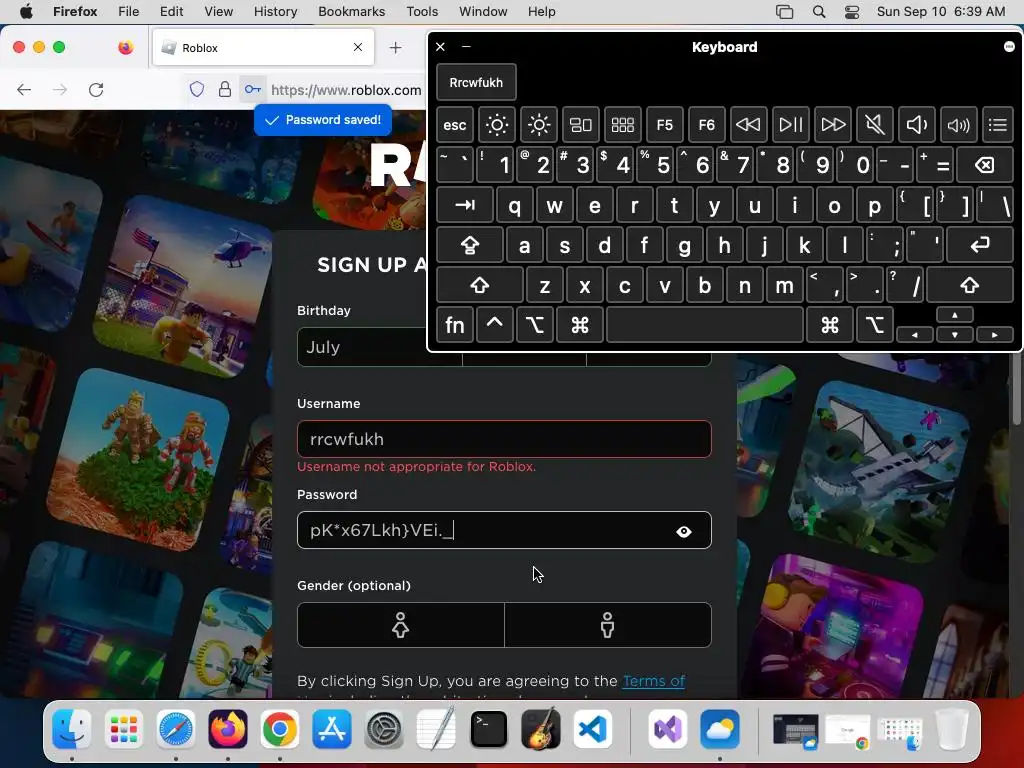This screenshot has width=1024, height=768.
Task: Tap the space bar key
Action: click(x=705, y=325)
